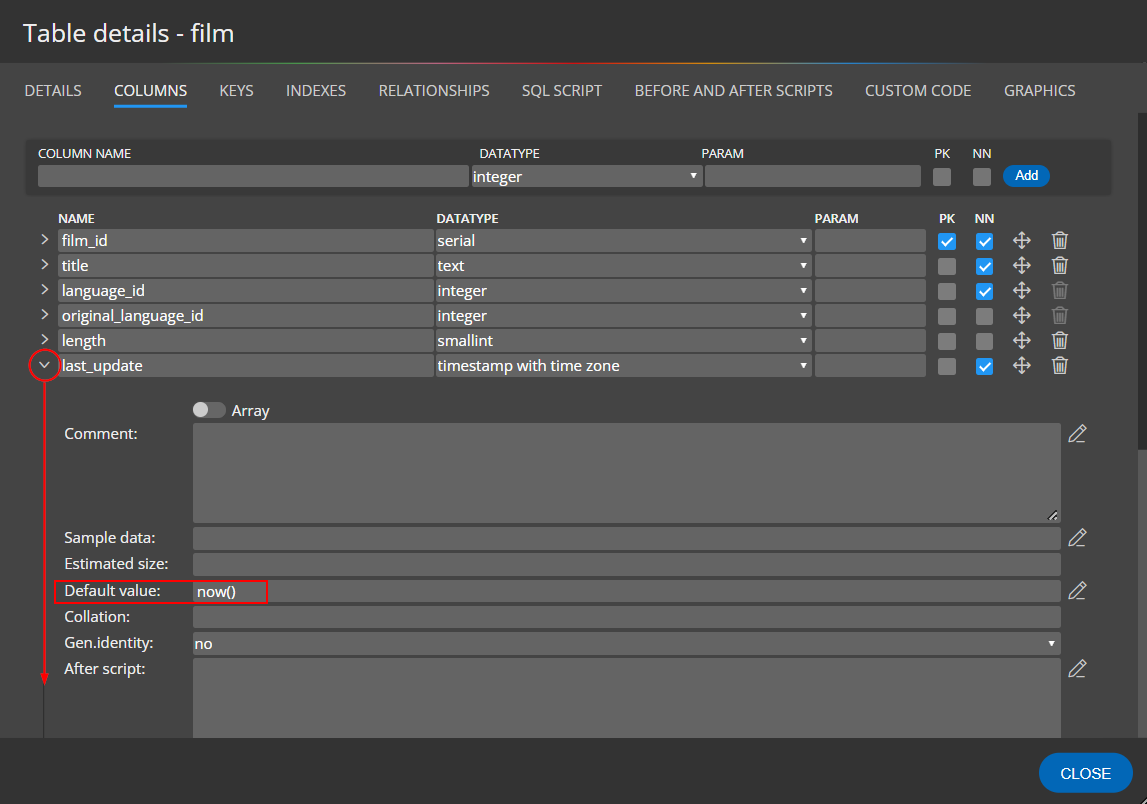Screen dimensions: 1147x804
Task: Click the move handle for film_id row
Action: (1022, 240)
